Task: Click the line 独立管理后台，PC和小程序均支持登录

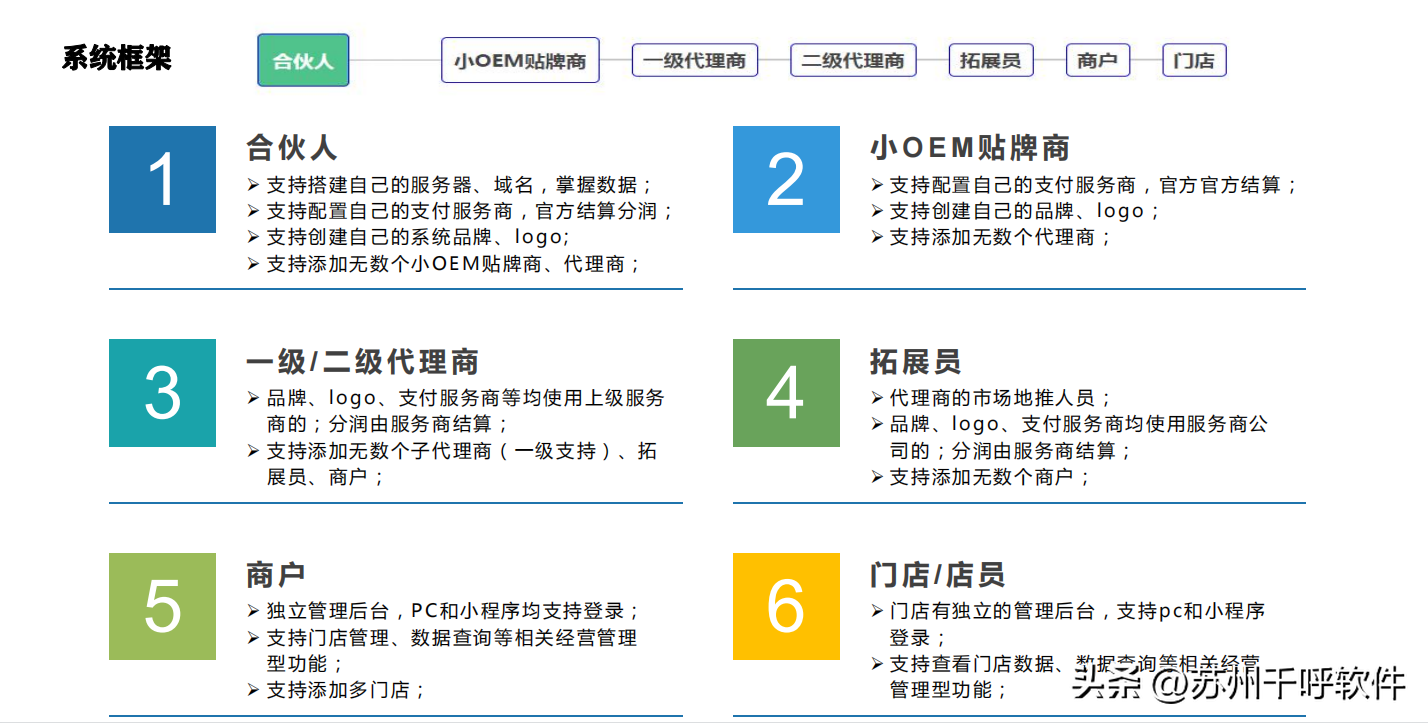Action: pyautogui.click(x=445, y=611)
